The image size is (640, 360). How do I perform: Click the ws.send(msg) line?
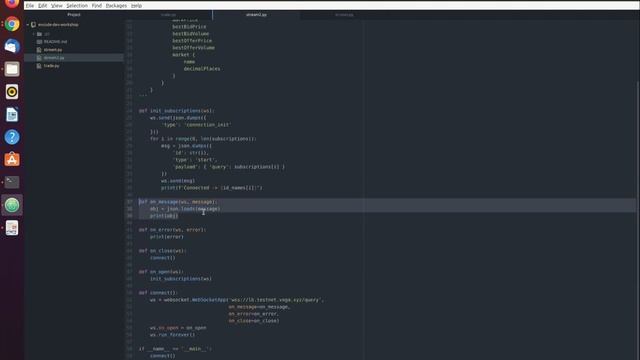(178, 181)
